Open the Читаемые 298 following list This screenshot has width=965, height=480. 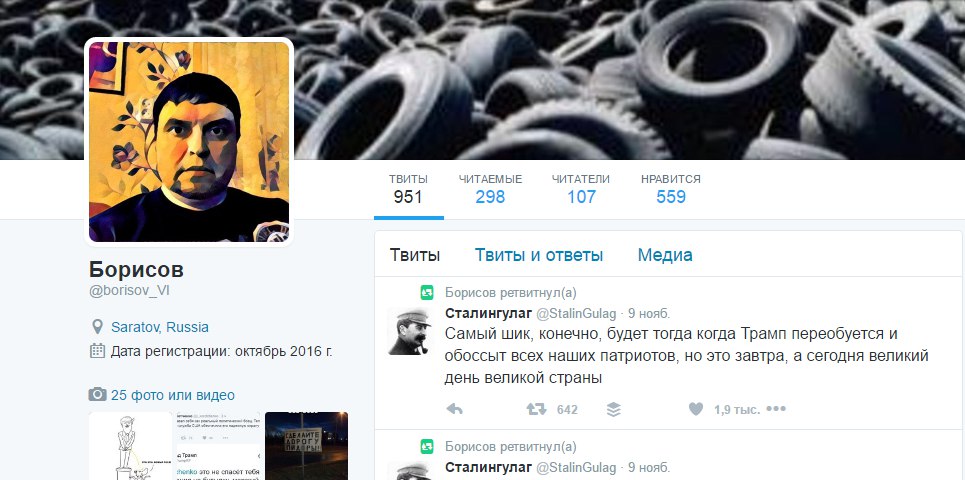click(x=490, y=189)
